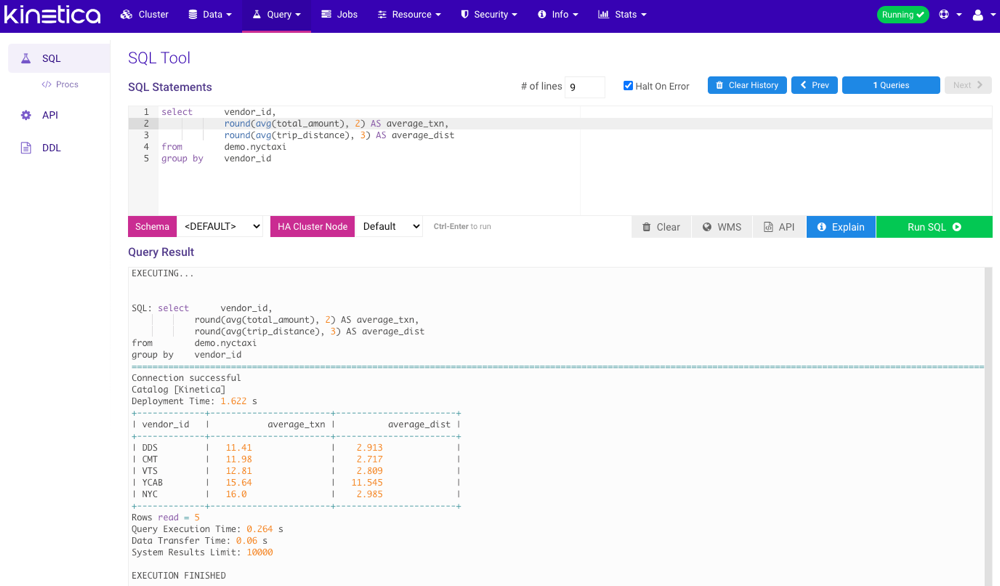Viewport: 1000px width, 586px height.
Task: Switch to the Jobs menu
Action: click(x=339, y=14)
